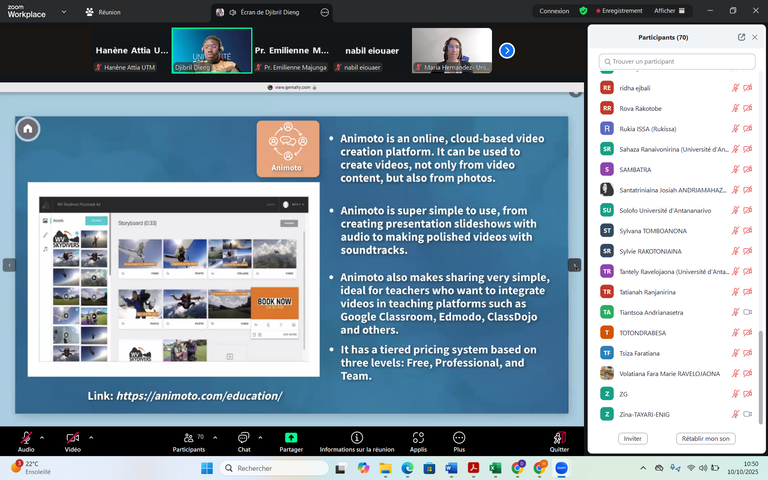Open the Plus more options icon
Image resolution: width=768 pixels, height=480 pixels.
tap(459, 437)
